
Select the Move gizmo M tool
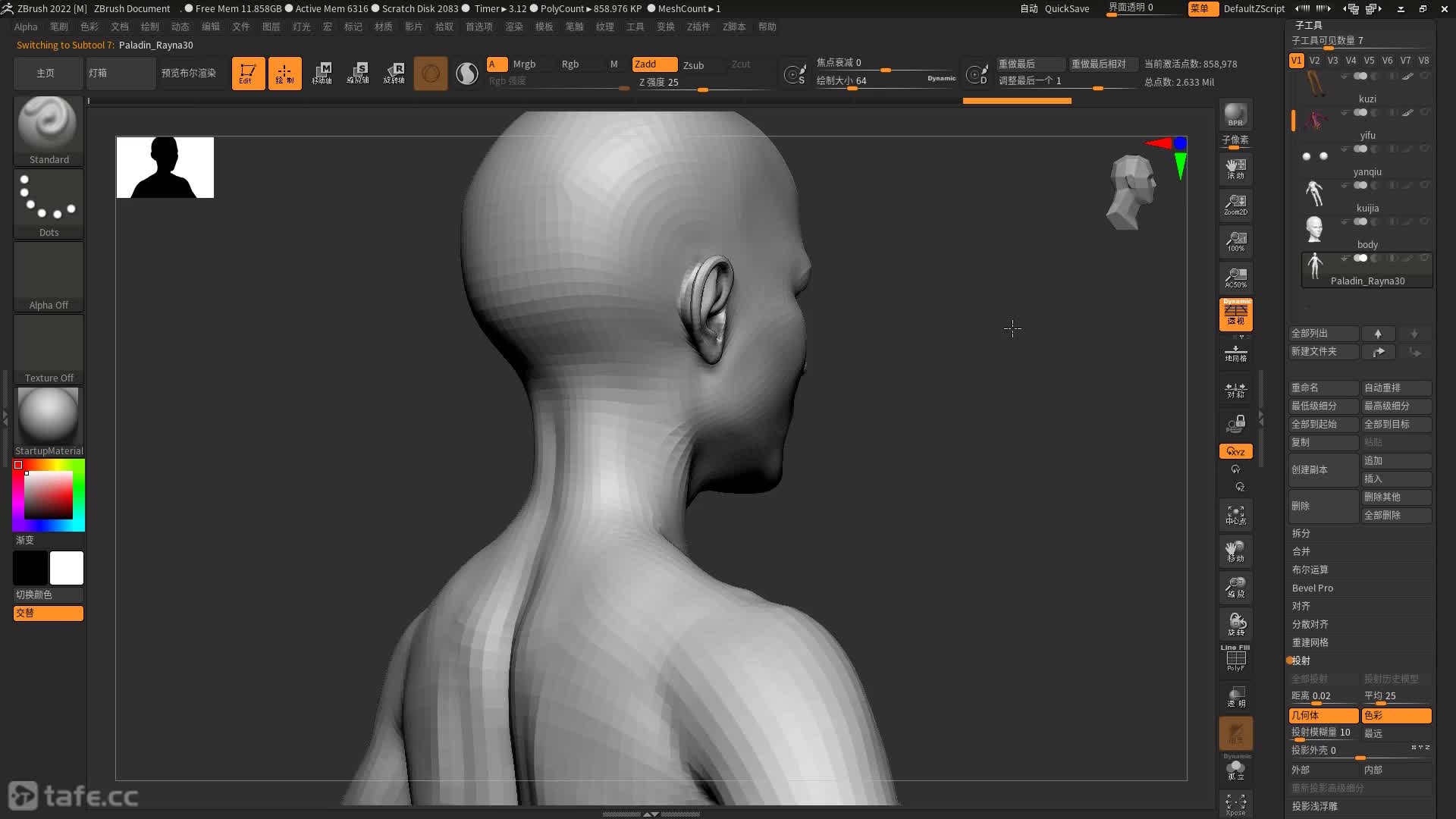click(x=322, y=74)
